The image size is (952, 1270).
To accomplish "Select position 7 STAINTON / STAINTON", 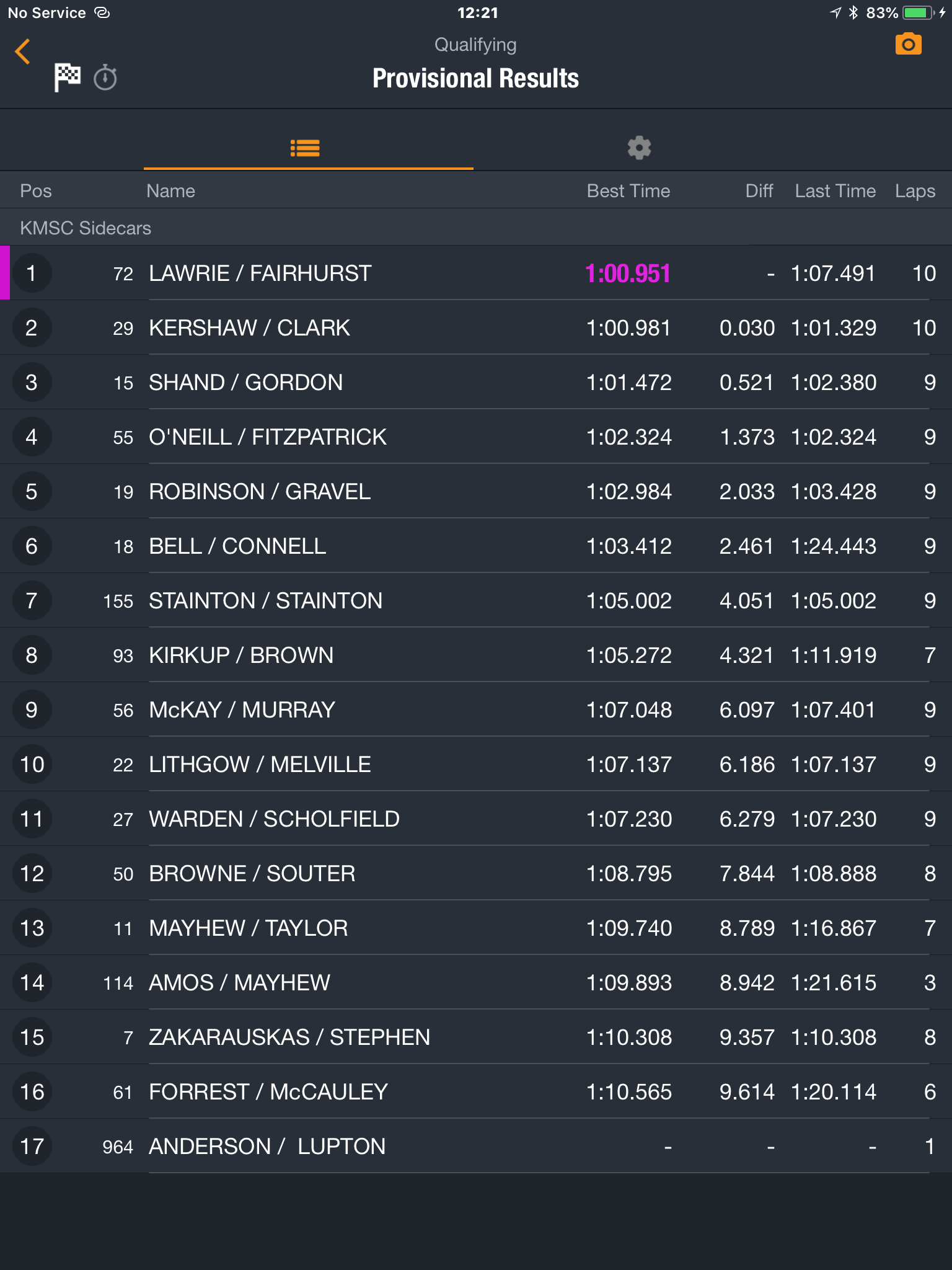I will [x=476, y=601].
